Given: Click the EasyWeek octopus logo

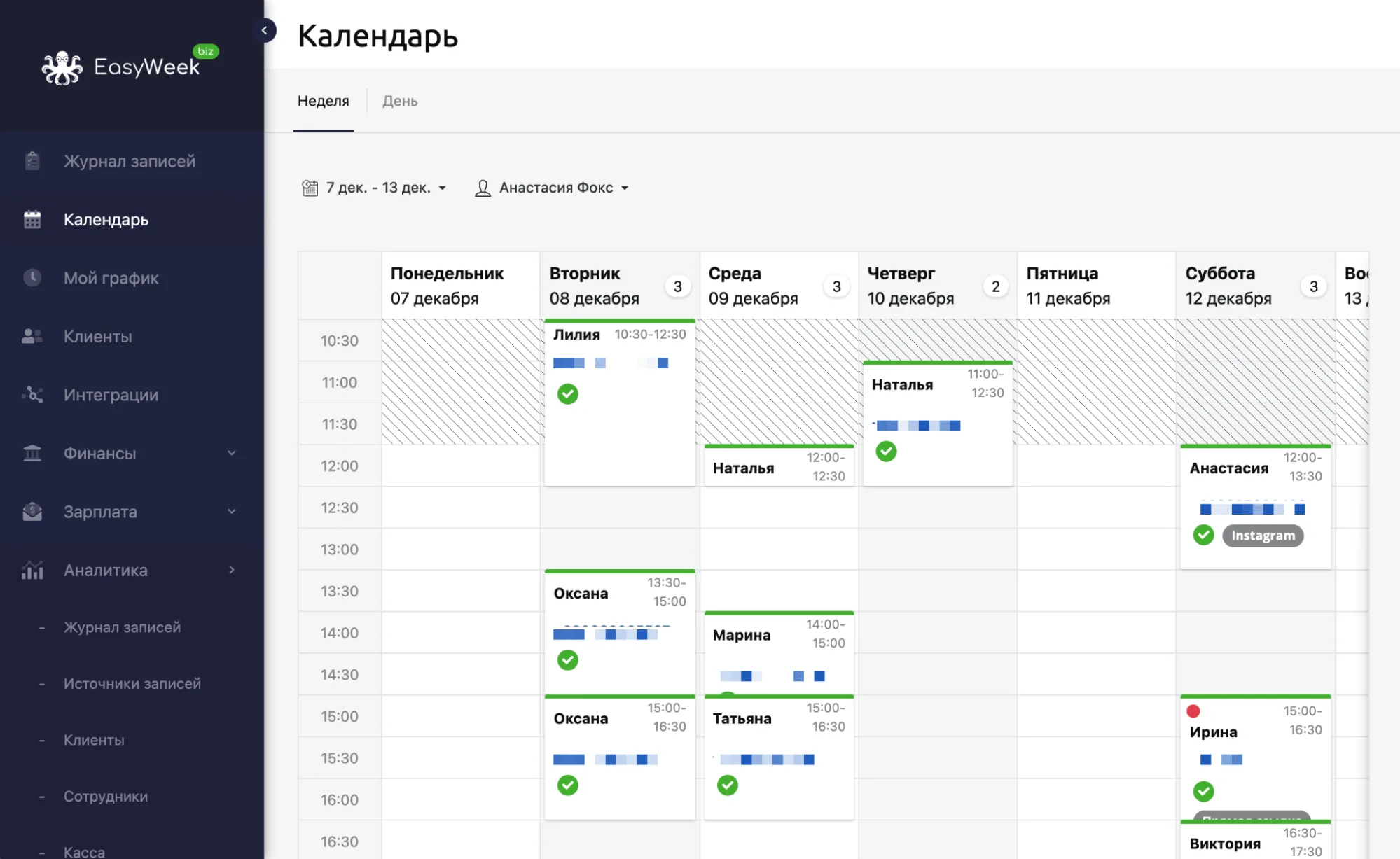Looking at the screenshot, I should (62, 68).
